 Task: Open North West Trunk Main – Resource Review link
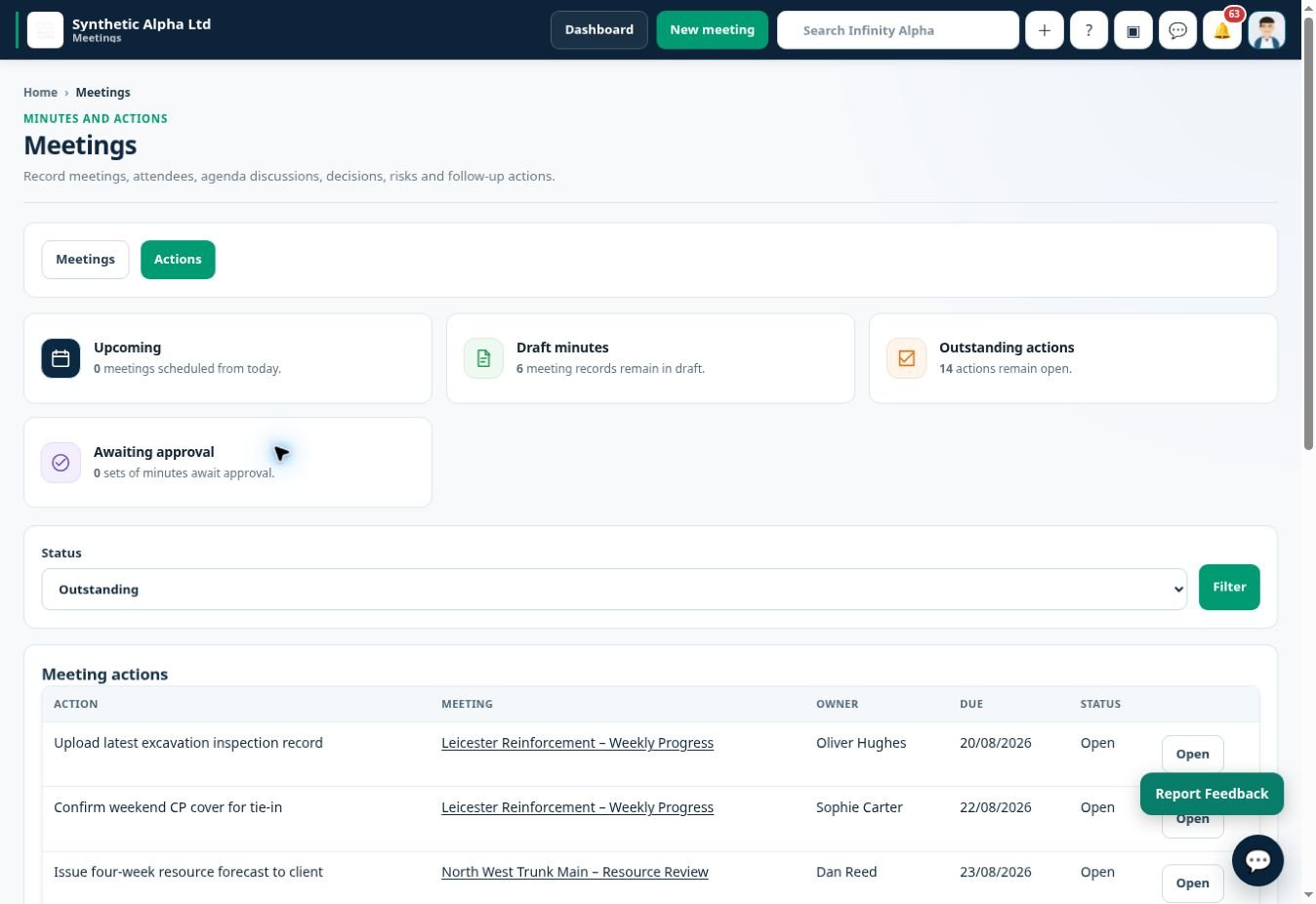point(574,872)
